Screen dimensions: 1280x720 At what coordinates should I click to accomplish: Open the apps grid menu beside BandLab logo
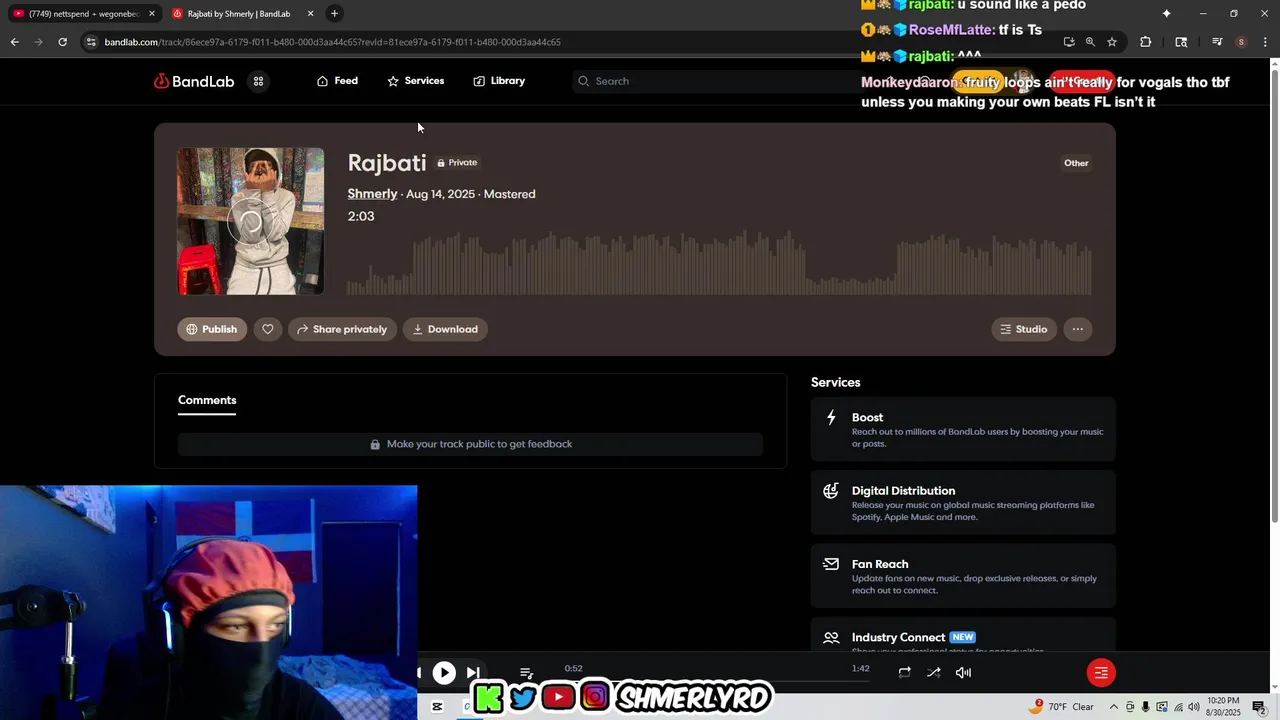coord(258,81)
